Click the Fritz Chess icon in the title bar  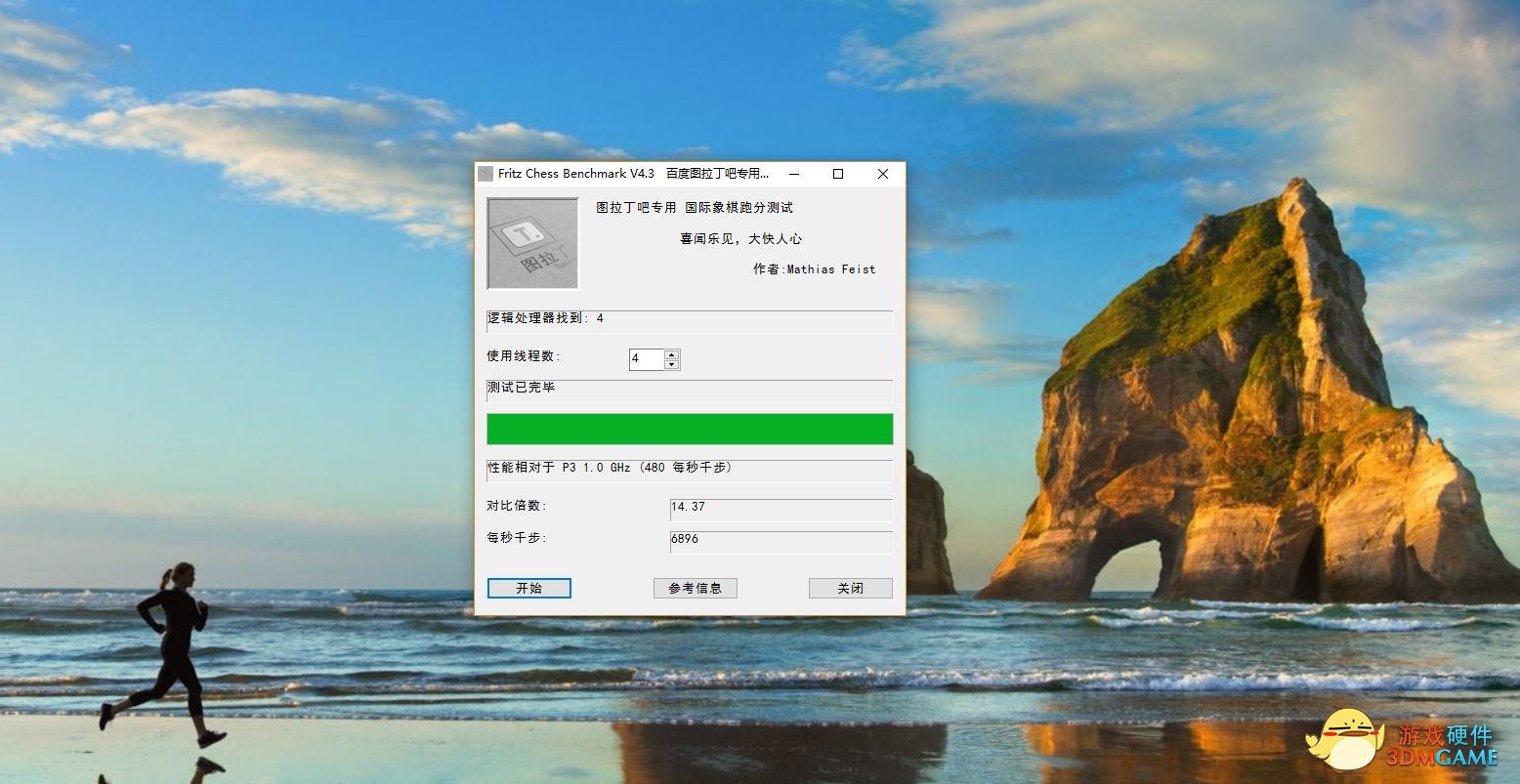(x=485, y=173)
